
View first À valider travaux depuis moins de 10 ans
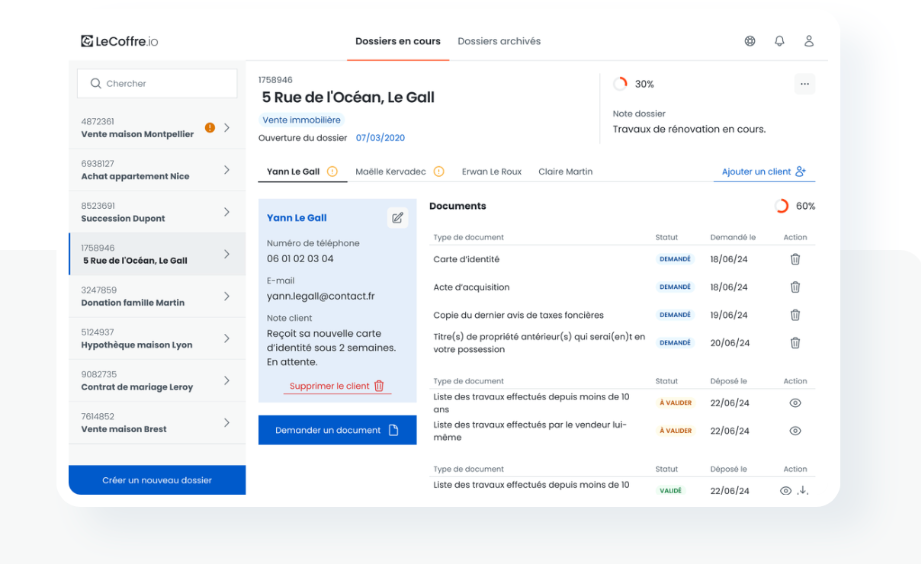pyautogui.click(x=795, y=403)
